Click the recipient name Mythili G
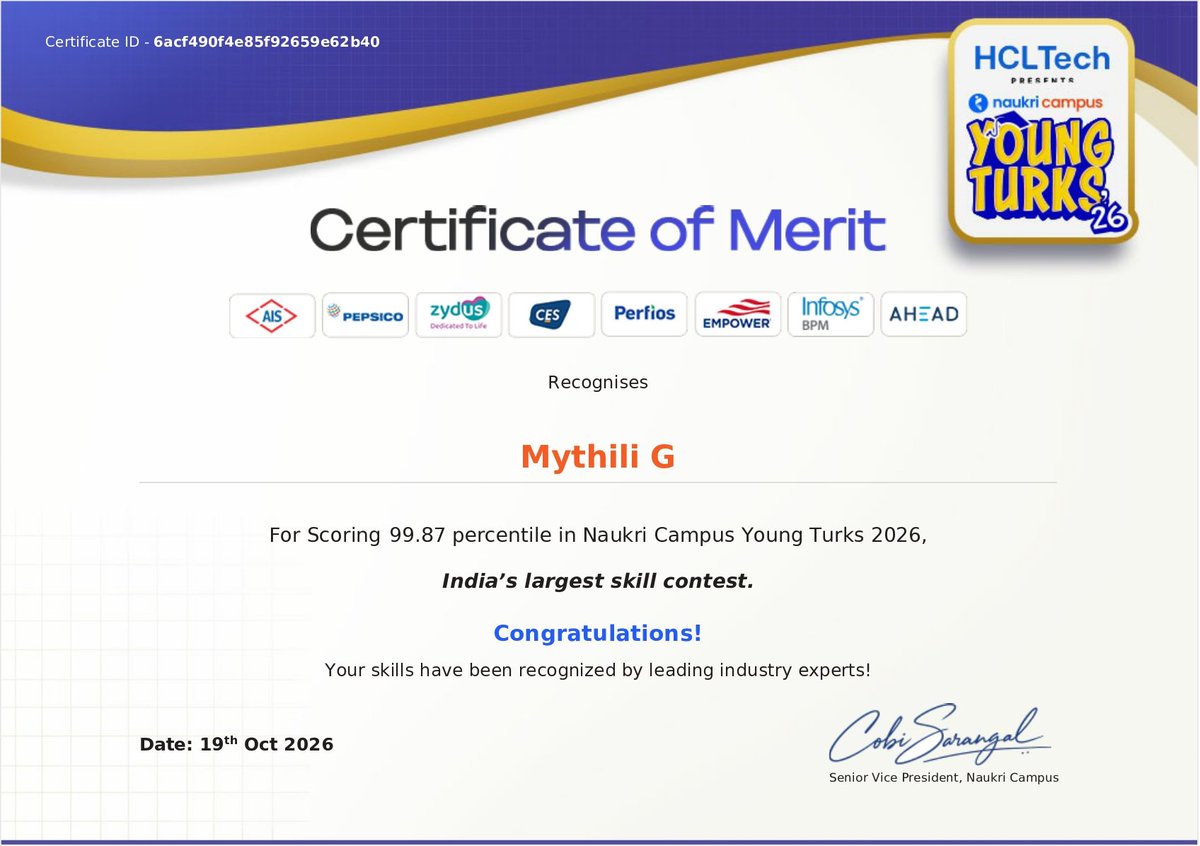 (x=598, y=457)
